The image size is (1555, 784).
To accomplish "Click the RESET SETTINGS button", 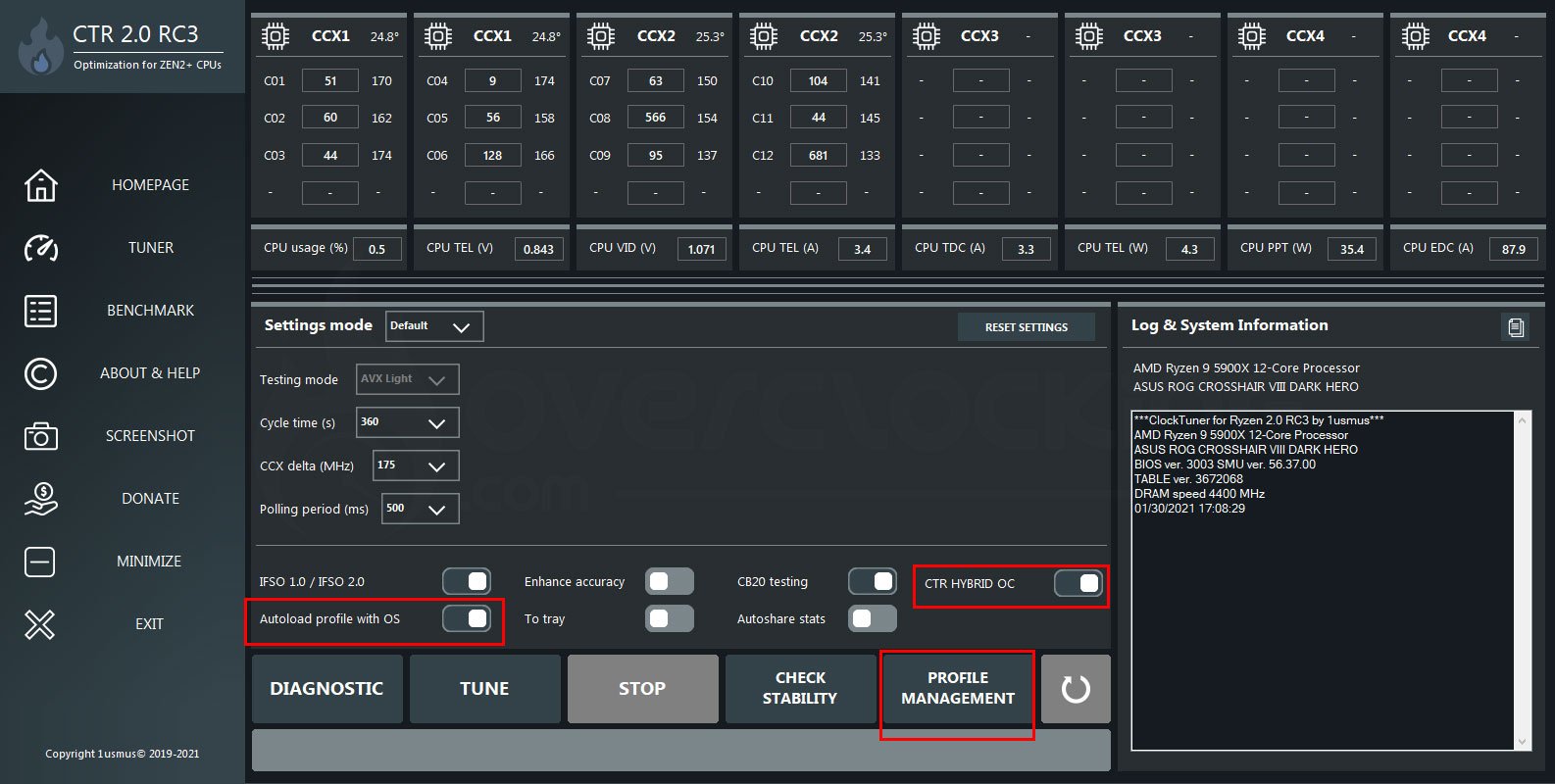I will click(1027, 327).
